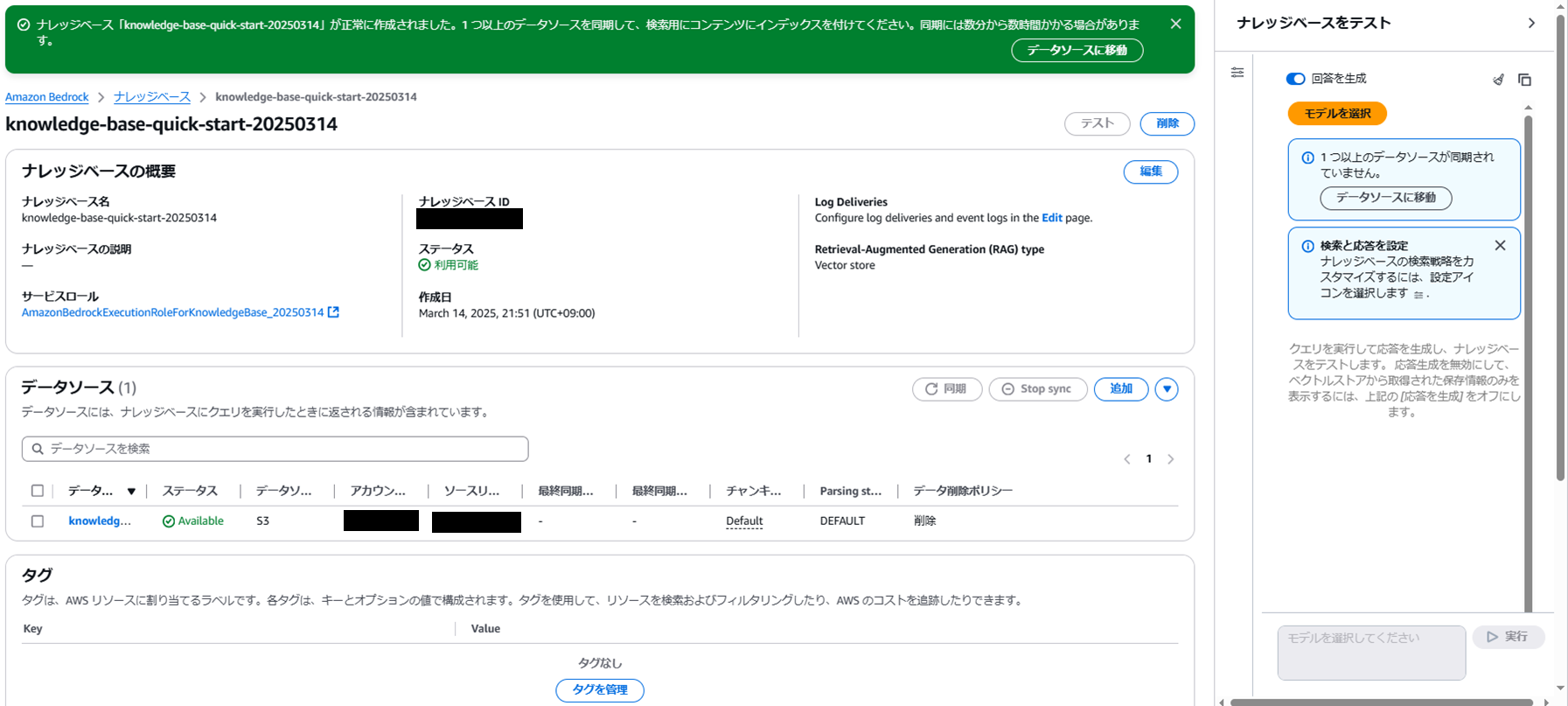Click データソースに移動 in the green banner
The width and height of the screenshot is (1568, 706).
coord(1077,51)
